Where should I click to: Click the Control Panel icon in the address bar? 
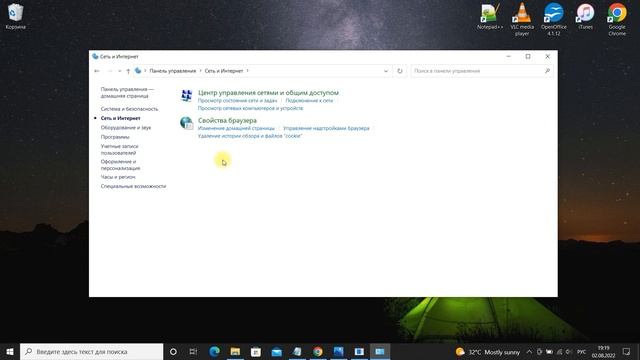(138, 71)
